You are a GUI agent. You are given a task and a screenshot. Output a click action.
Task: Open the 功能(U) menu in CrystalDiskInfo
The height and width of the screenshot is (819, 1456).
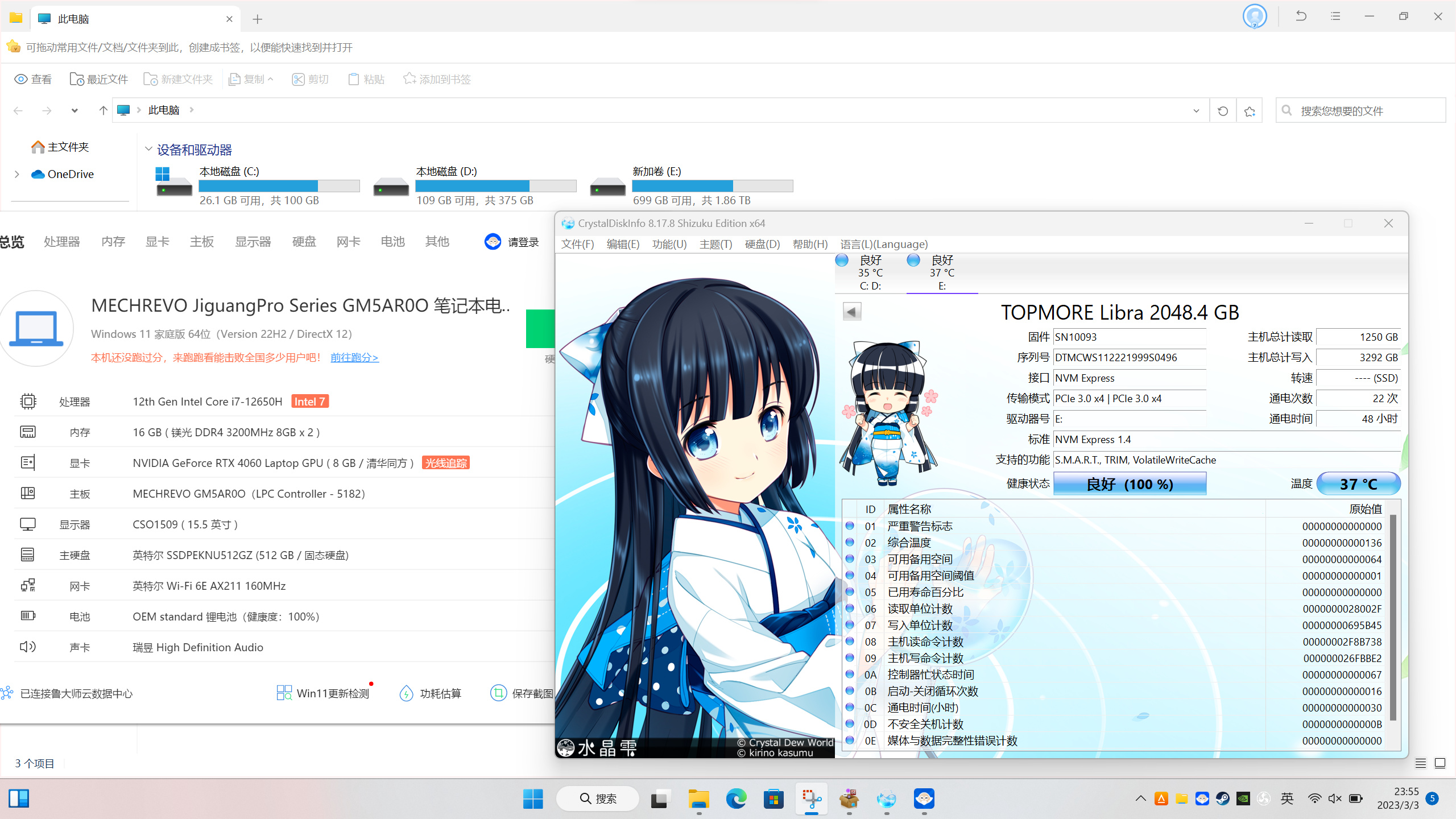(669, 244)
